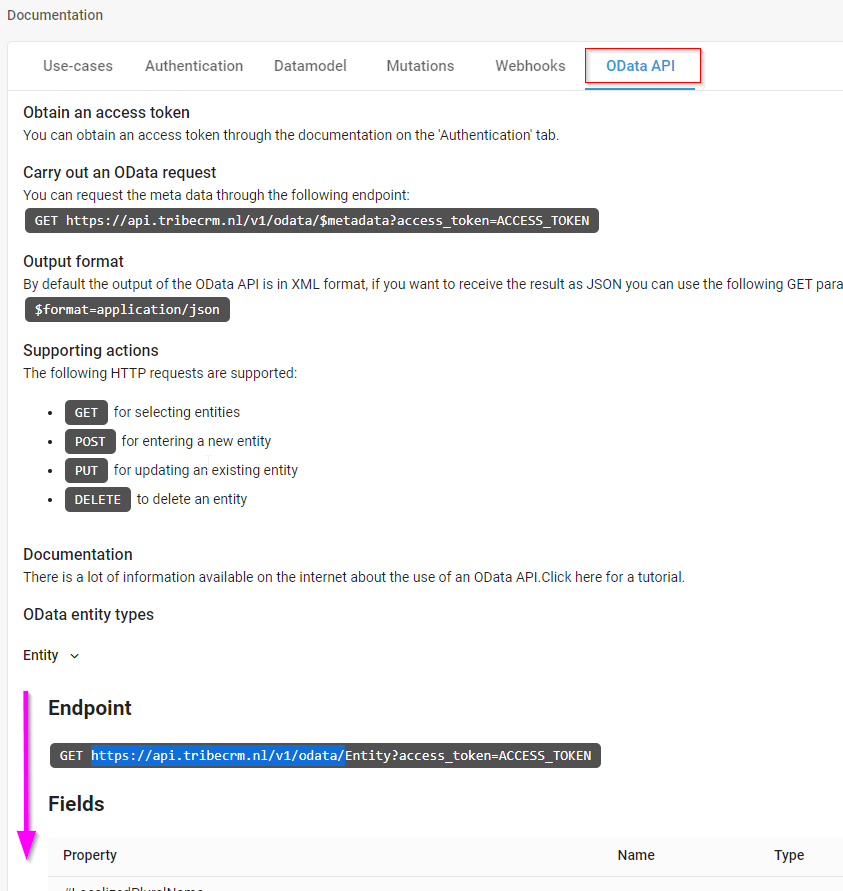Click the GET label inside the Endpoint snippet
Viewport: 843px width, 891px height.
[71, 755]
